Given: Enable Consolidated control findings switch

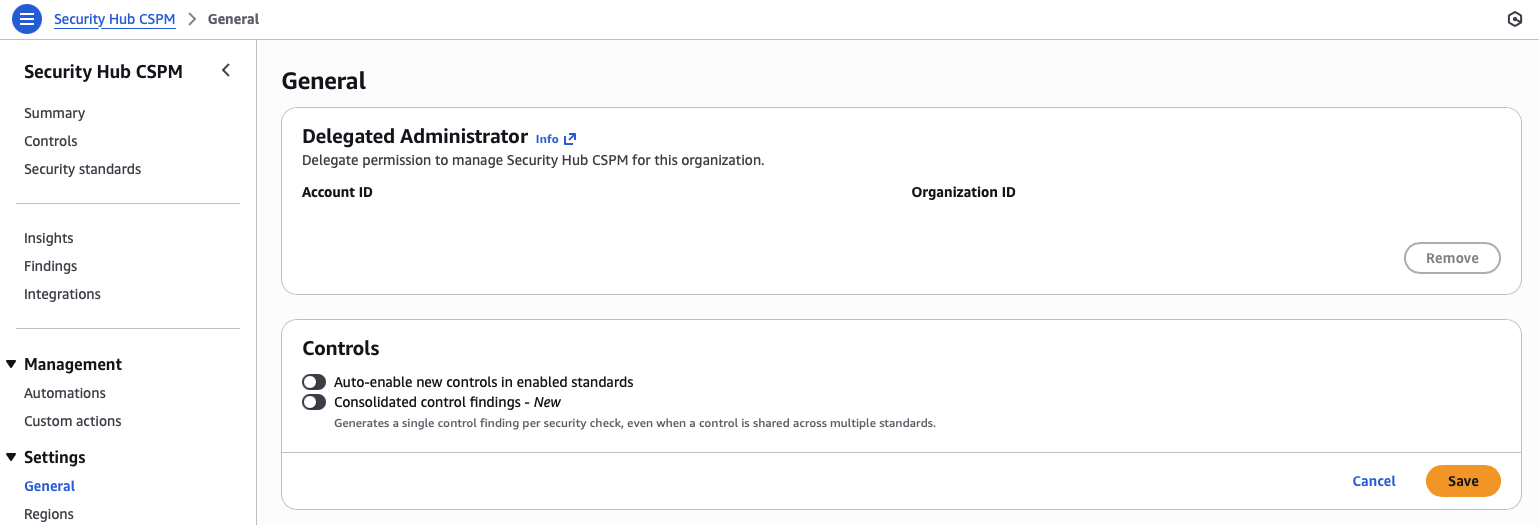Looking at the screenshot, I should (314, 402).
